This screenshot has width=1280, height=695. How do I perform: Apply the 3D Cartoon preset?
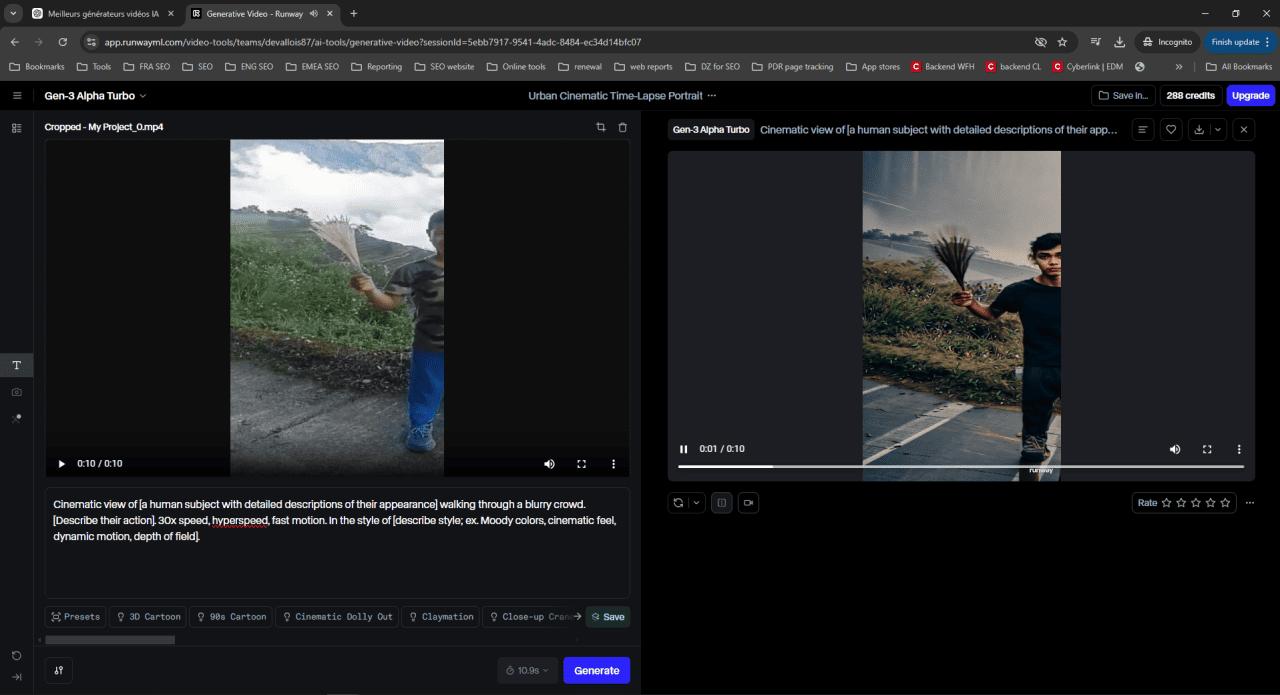click(148, 617)
